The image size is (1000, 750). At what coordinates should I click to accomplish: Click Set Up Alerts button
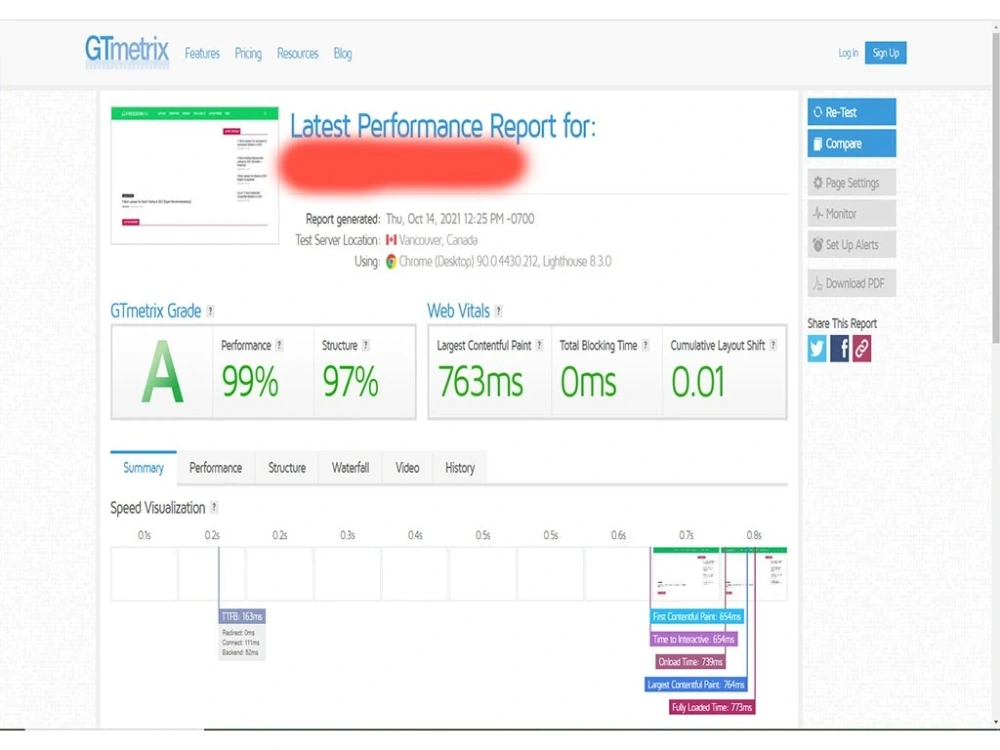click(851, 245)
